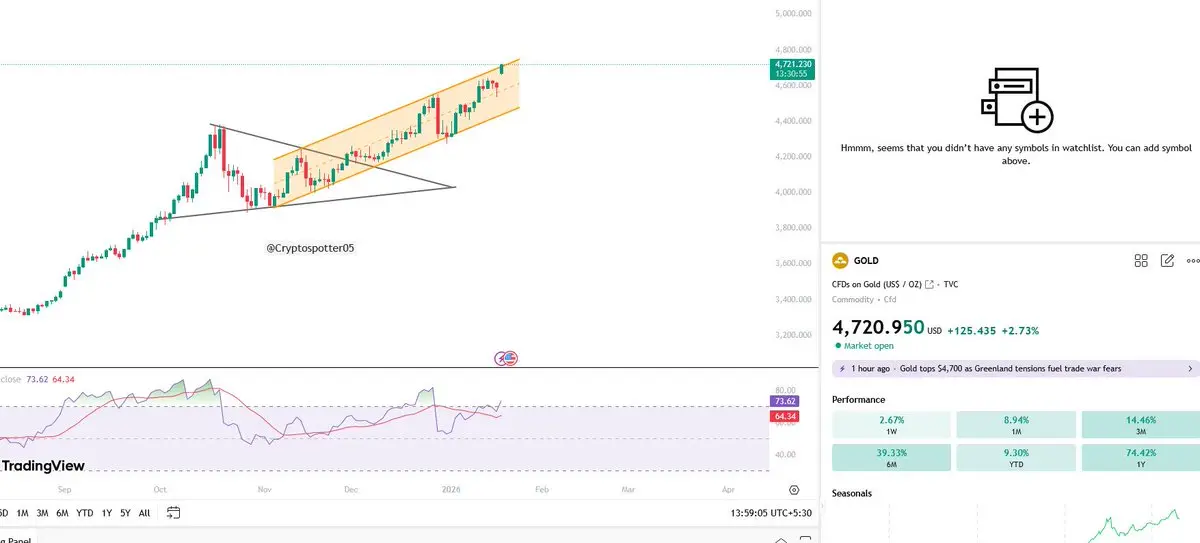
Task: Select the 5Y time range
Action: [125, 513]
